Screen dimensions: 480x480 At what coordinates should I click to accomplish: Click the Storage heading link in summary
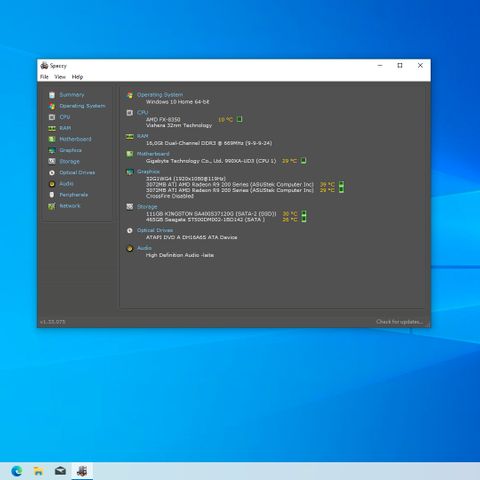147,207
